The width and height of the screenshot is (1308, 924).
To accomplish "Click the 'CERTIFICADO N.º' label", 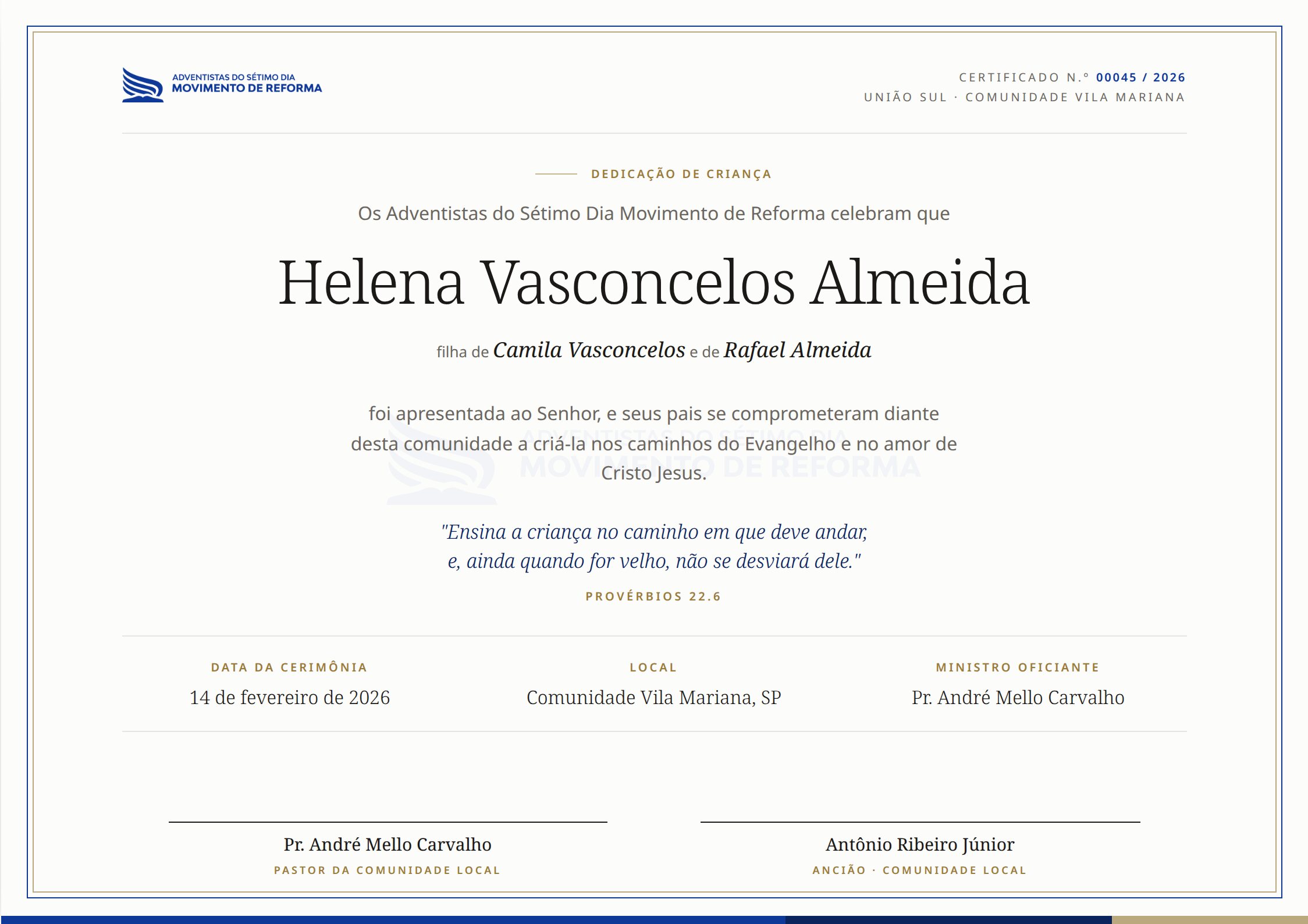I will tap(1024, 77).
